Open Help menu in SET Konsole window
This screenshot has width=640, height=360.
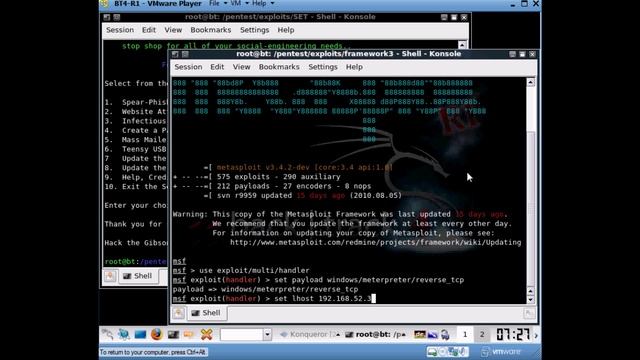pyautogui.click(x=286, y=30)
